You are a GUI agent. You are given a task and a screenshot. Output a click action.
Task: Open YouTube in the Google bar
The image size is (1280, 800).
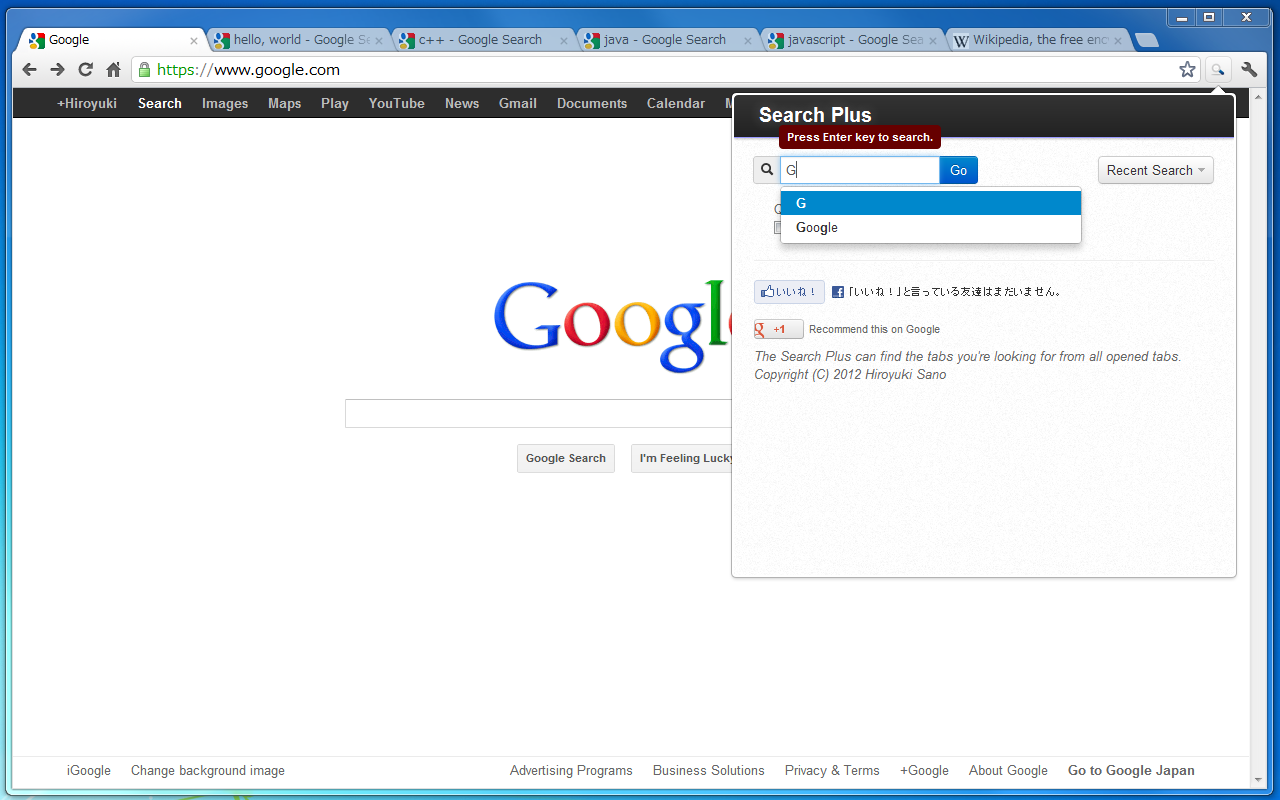click(x=397, y=103)
